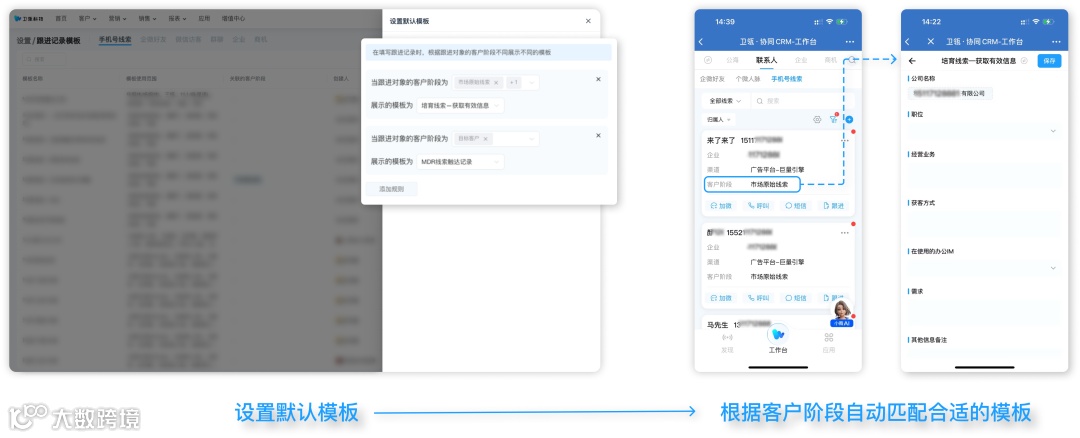Image resolution: width=1080 pixels, height=438 pixels.
Task: Select the 手机号线索 tab in template settings
Action: coord(114,40)
